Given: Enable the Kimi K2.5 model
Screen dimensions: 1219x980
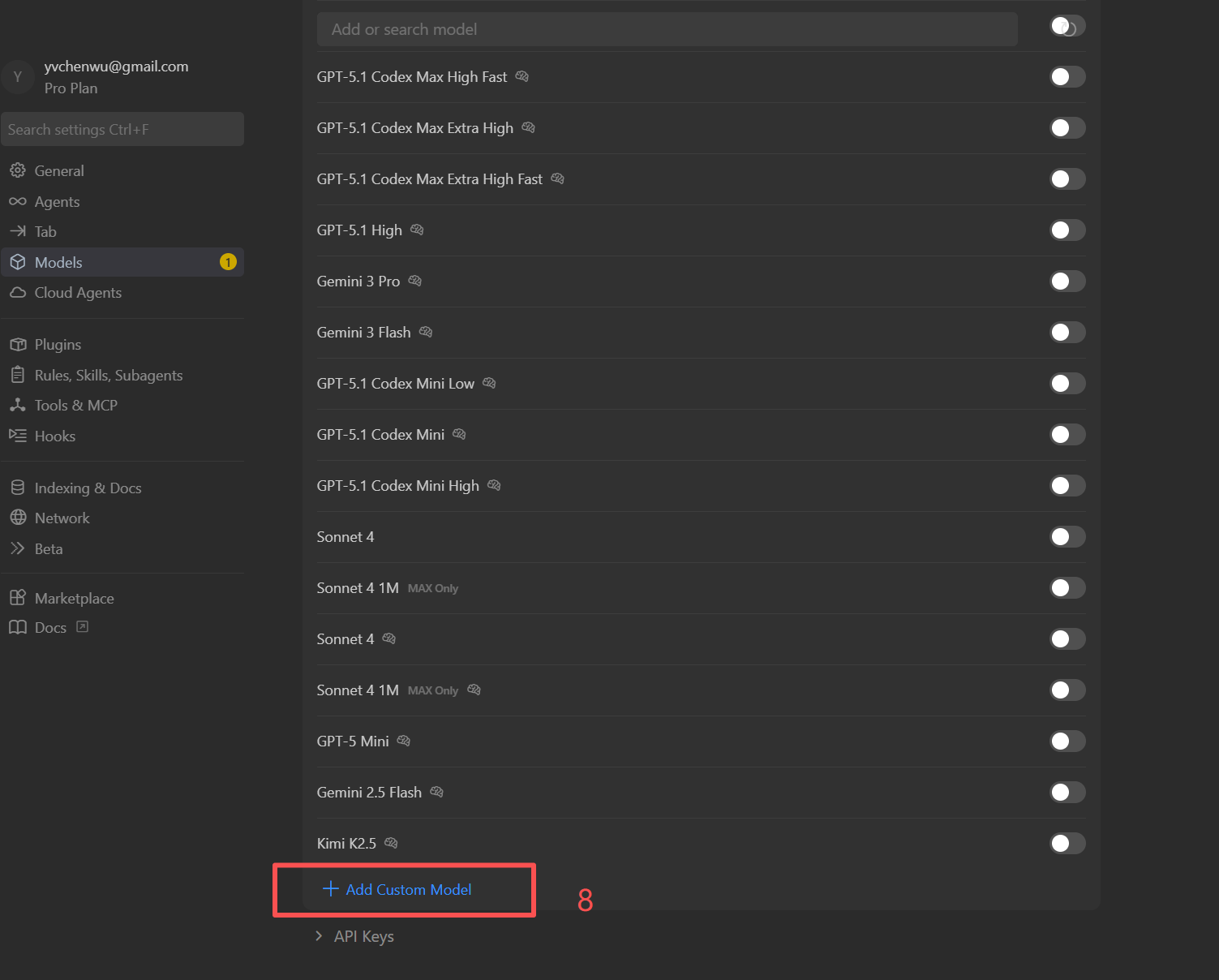Looking at the screenshot, I should (1067, 843).
